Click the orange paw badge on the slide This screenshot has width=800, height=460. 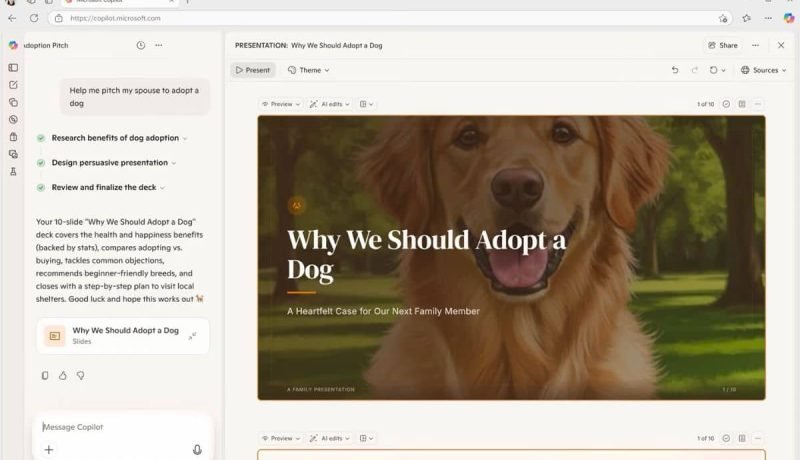[296, 206]
